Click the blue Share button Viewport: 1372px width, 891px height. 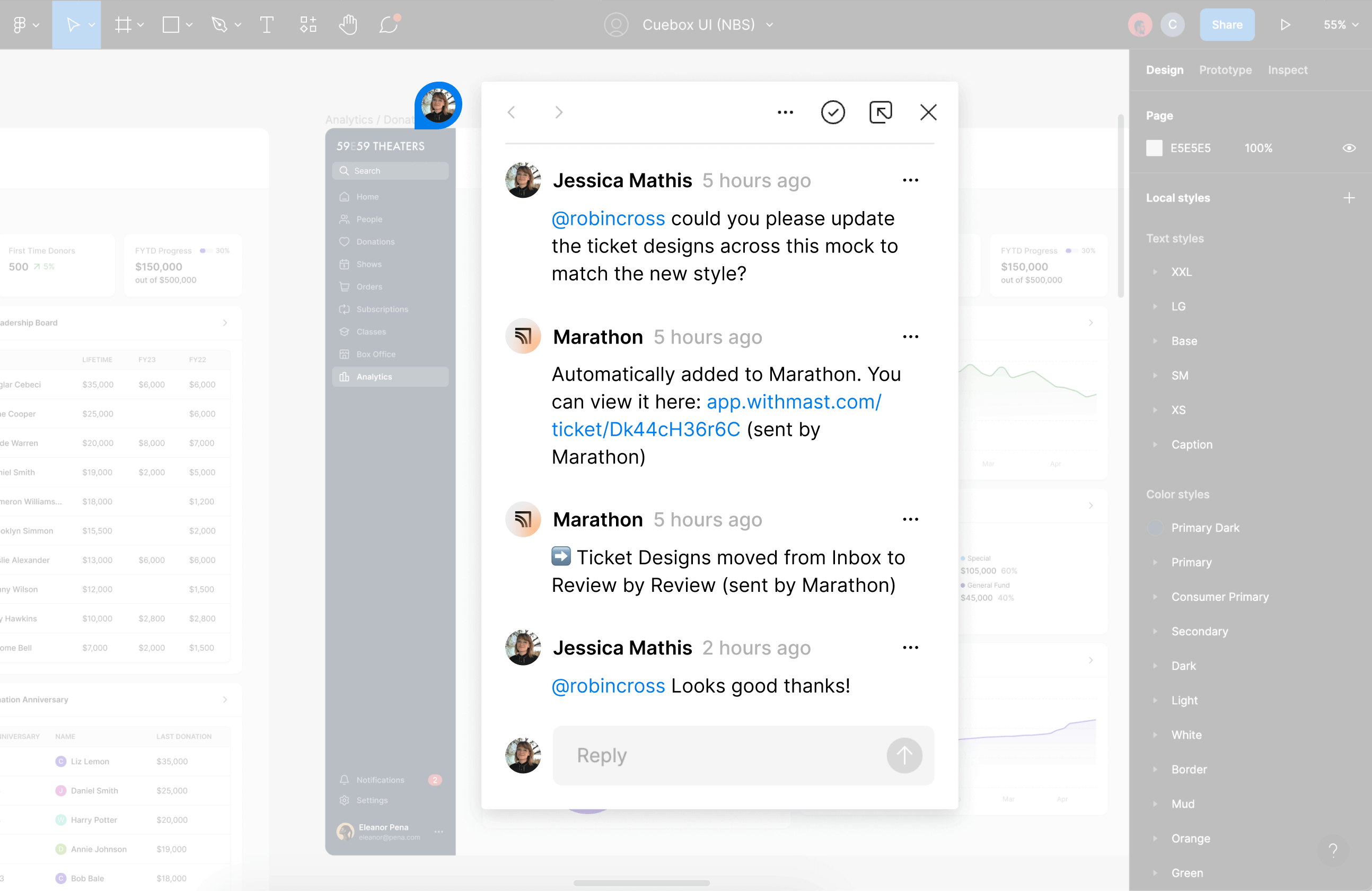[1227, 24]
